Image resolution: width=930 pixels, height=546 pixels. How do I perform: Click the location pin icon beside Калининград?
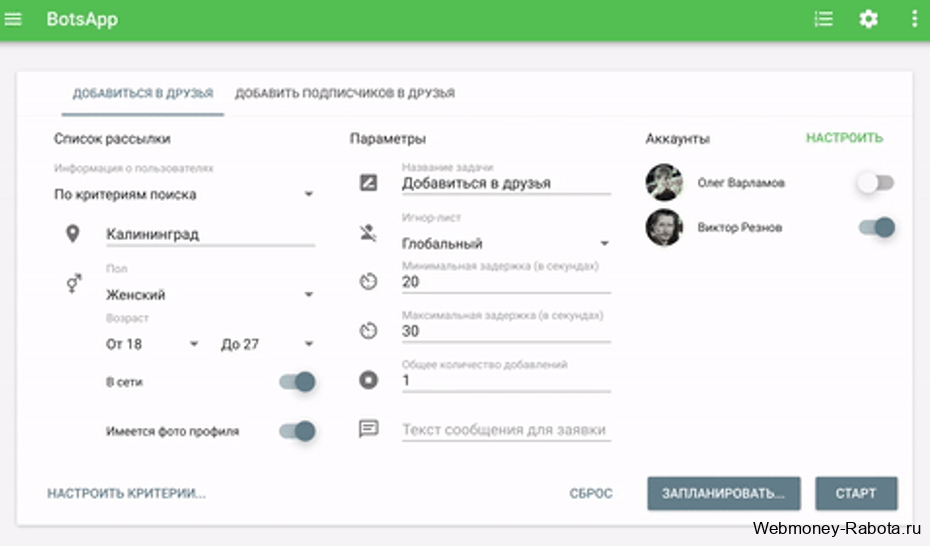[72, 234]
